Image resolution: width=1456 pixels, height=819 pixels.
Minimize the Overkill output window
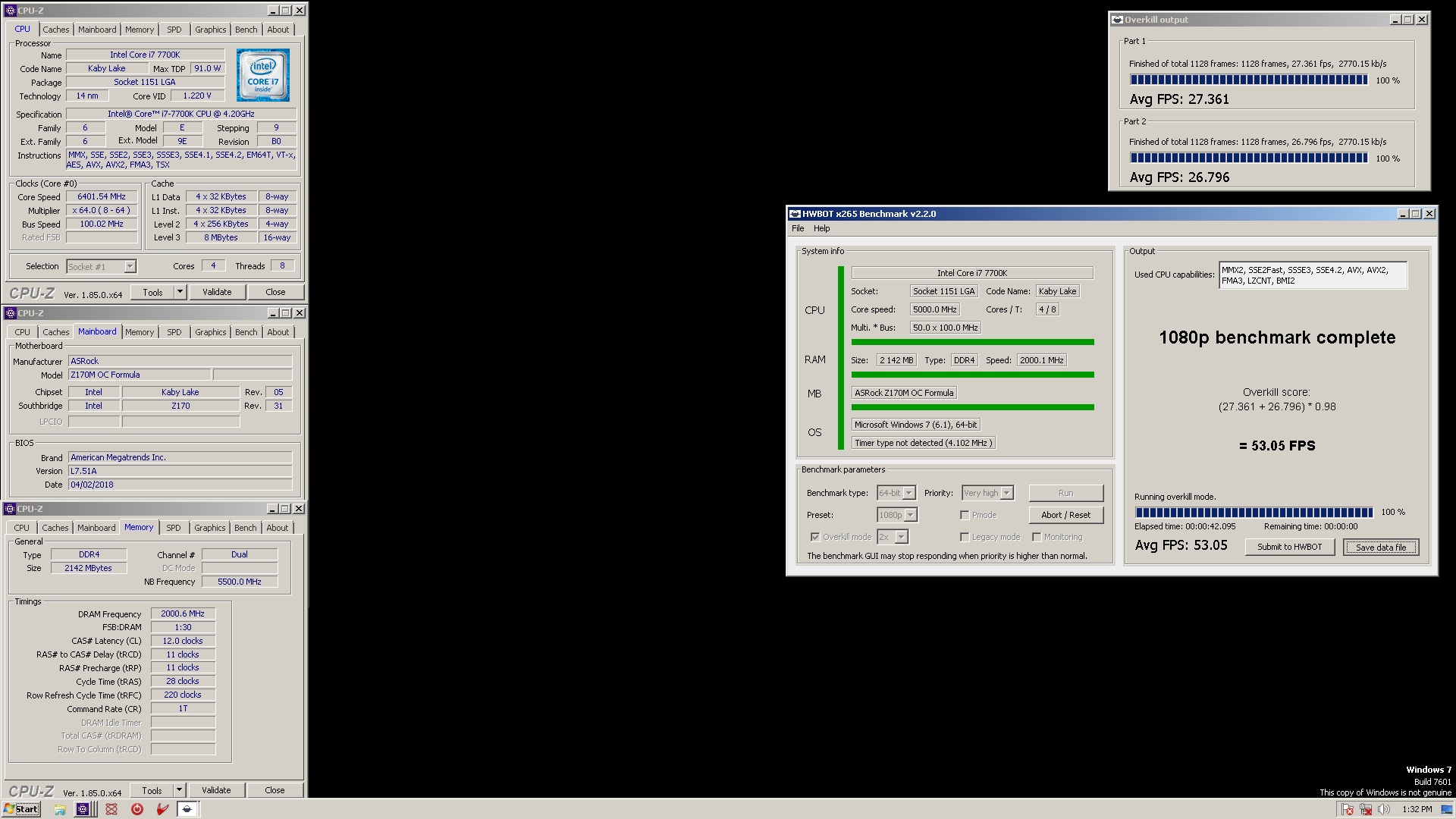1395,20
